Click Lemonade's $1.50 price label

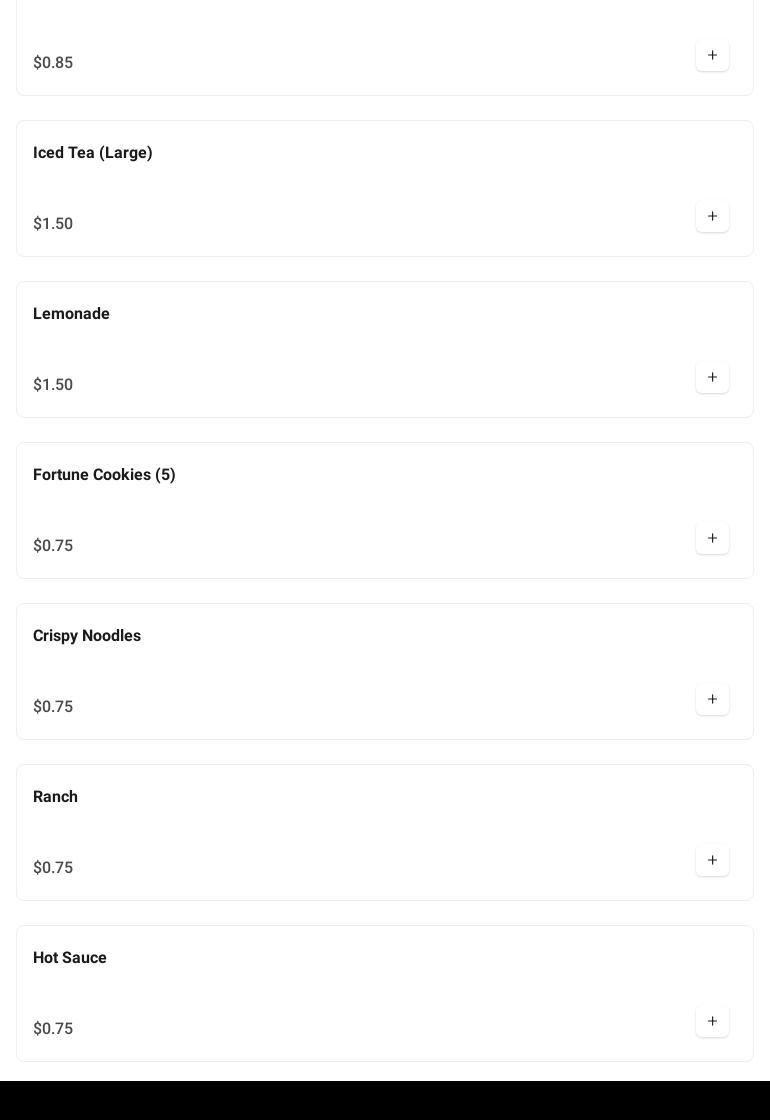pos(53,385)
